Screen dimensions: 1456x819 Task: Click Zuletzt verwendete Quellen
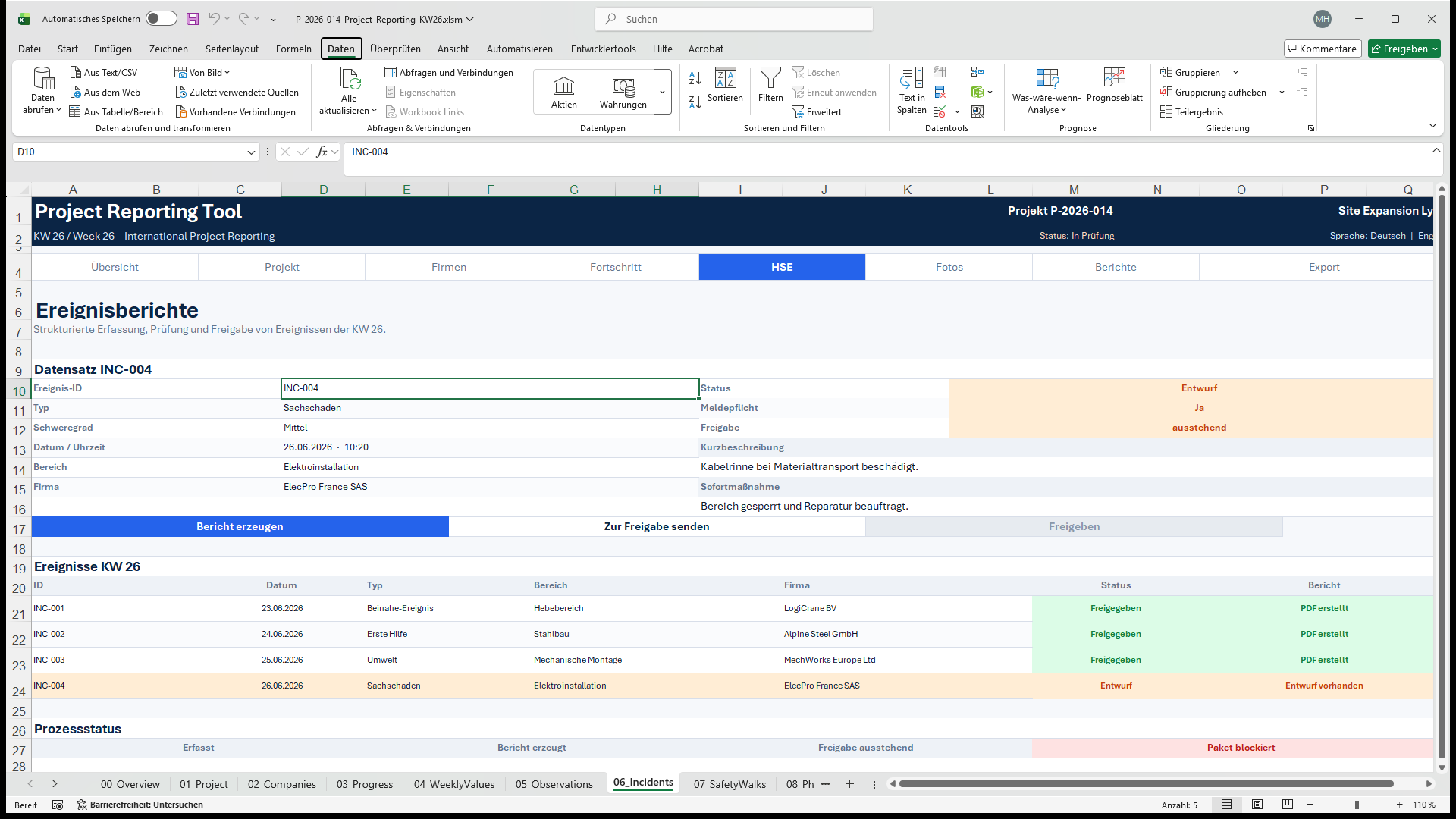237,92
